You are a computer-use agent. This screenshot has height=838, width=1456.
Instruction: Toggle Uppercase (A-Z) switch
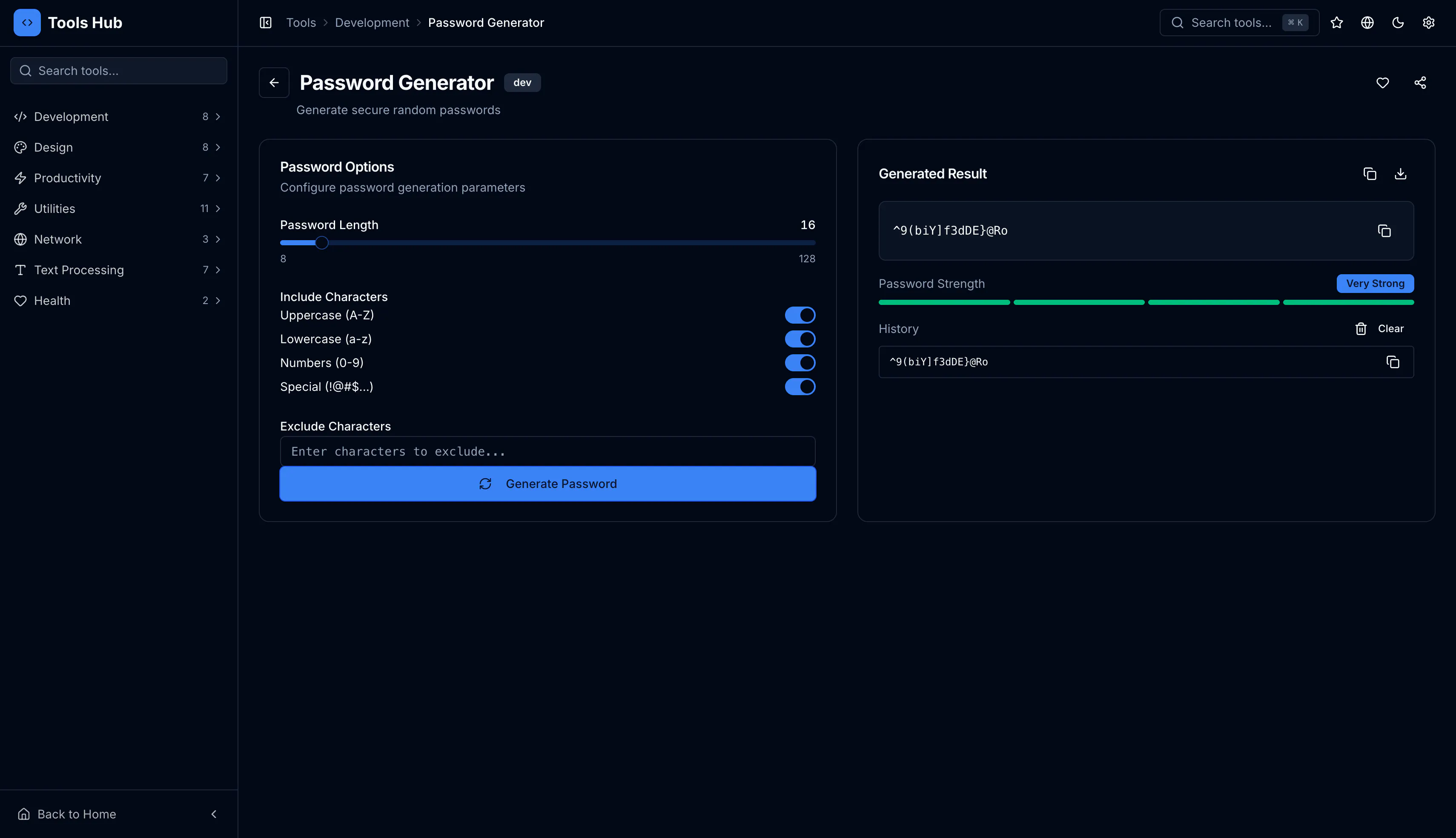pos(800,316)
